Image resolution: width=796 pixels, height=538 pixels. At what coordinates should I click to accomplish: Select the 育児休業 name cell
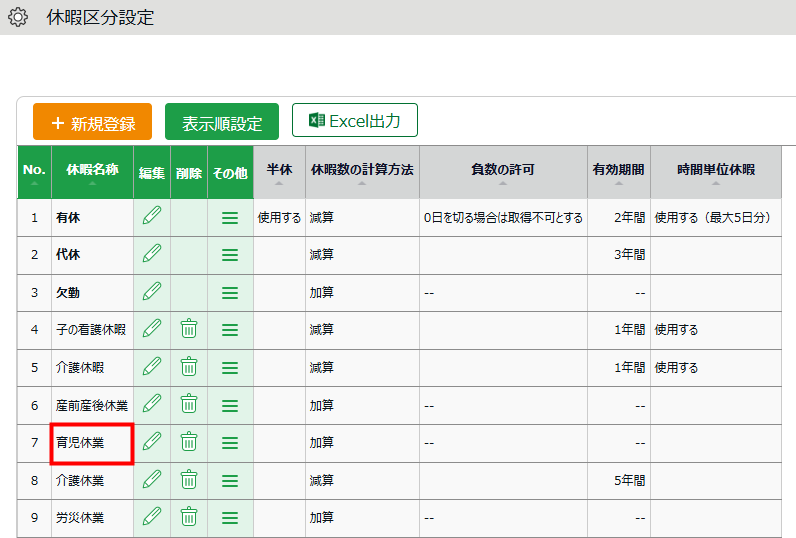pos(92,442)
